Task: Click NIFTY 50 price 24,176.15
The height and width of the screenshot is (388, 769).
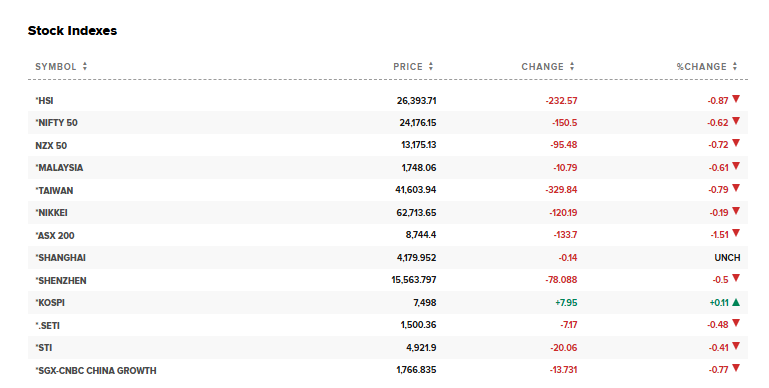Action: point(418,123)
